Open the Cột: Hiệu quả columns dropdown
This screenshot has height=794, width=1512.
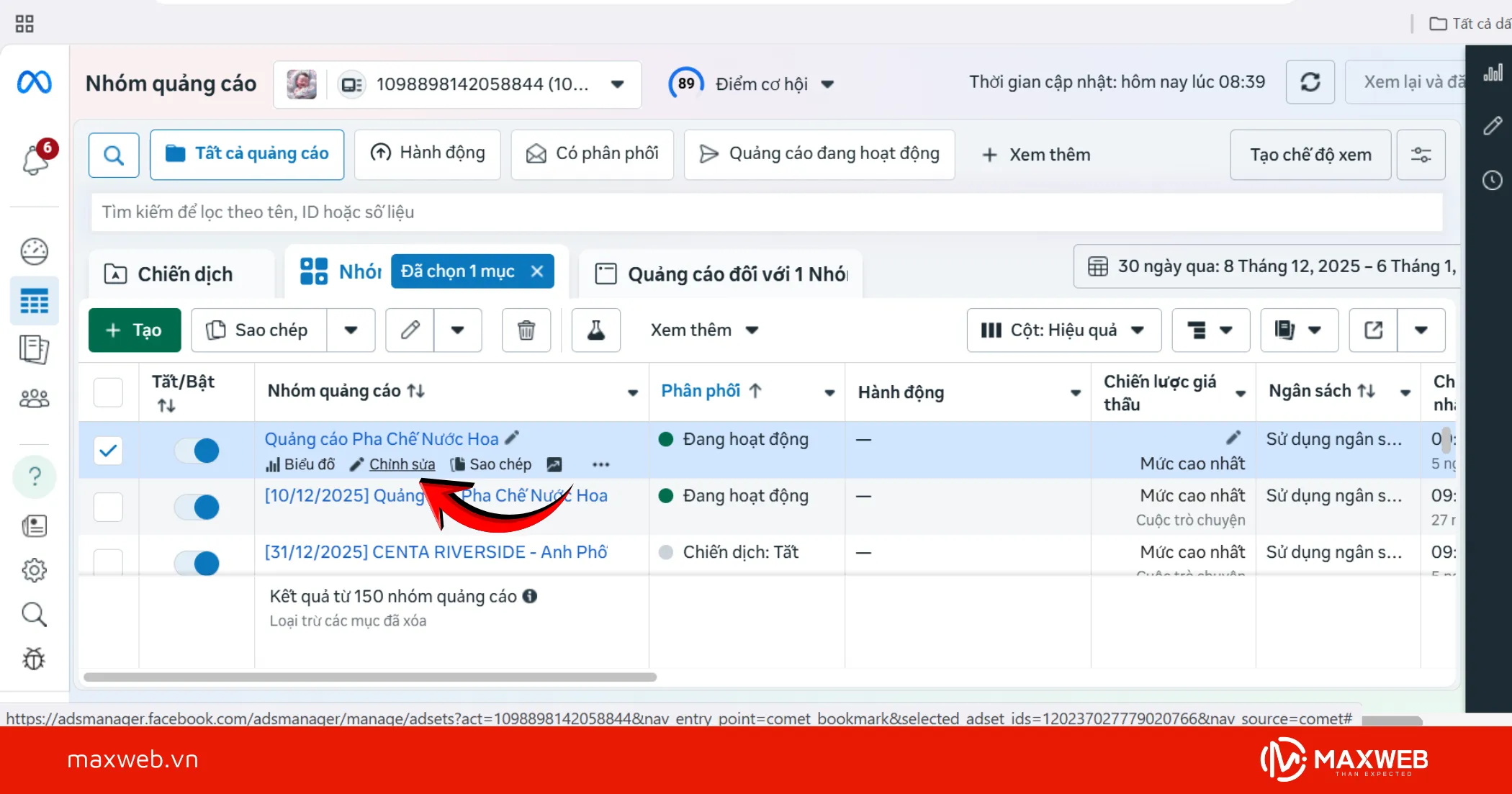click(1063, 330)
